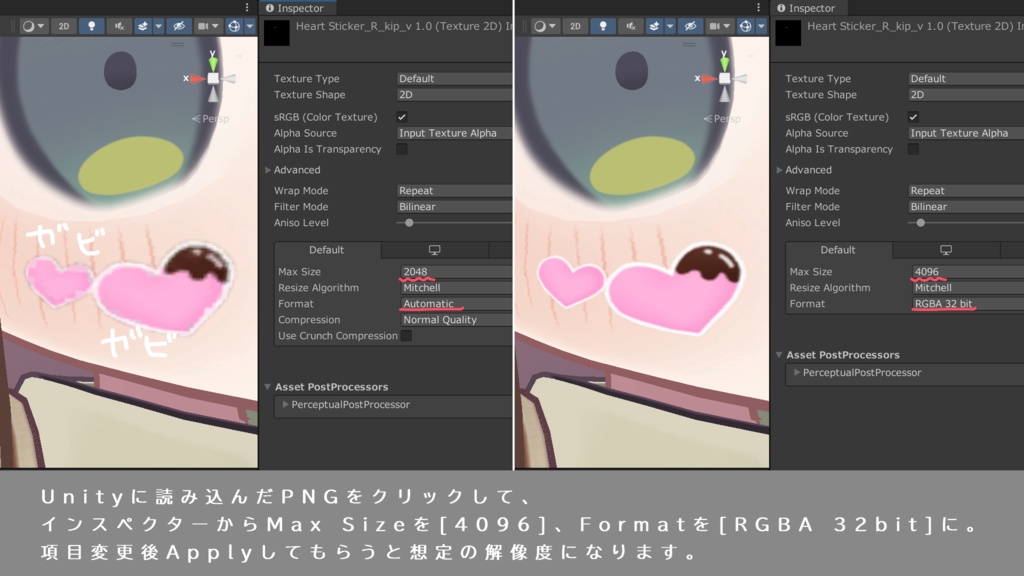
Task: Open left scene view three-dot options menu
Action: [x=247, y=7]
